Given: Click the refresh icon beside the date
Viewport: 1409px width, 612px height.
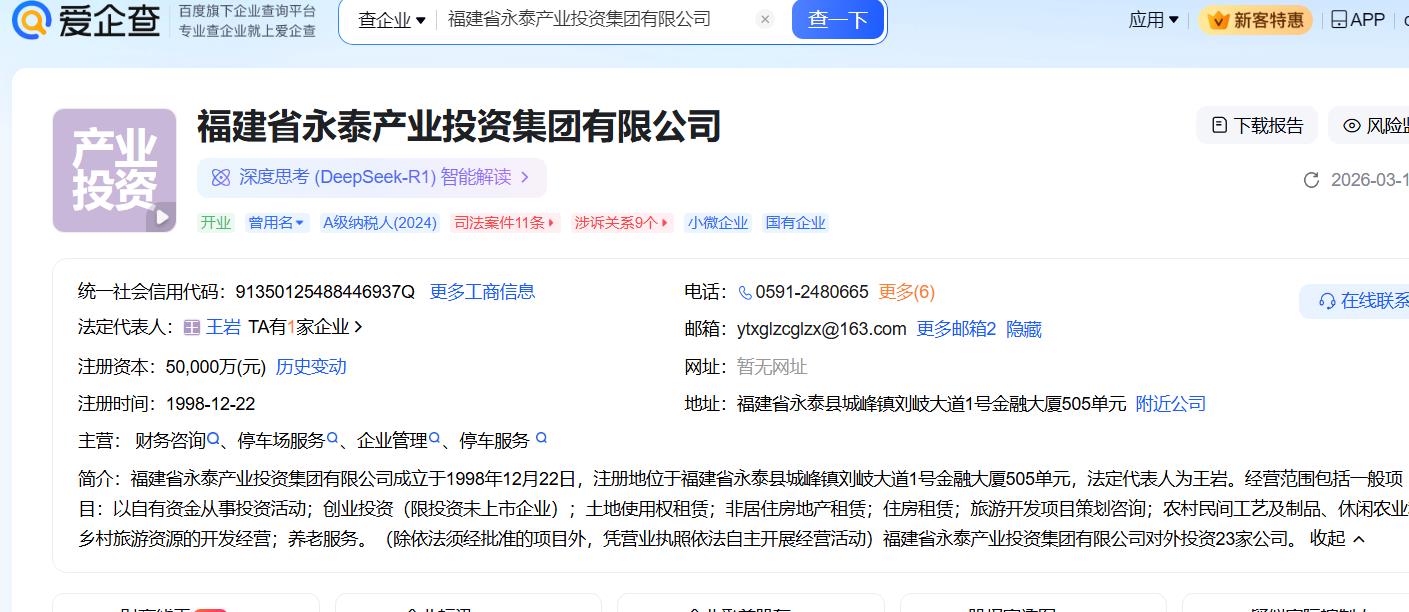Looking at the screenshot, I should tap(1311, 180).
